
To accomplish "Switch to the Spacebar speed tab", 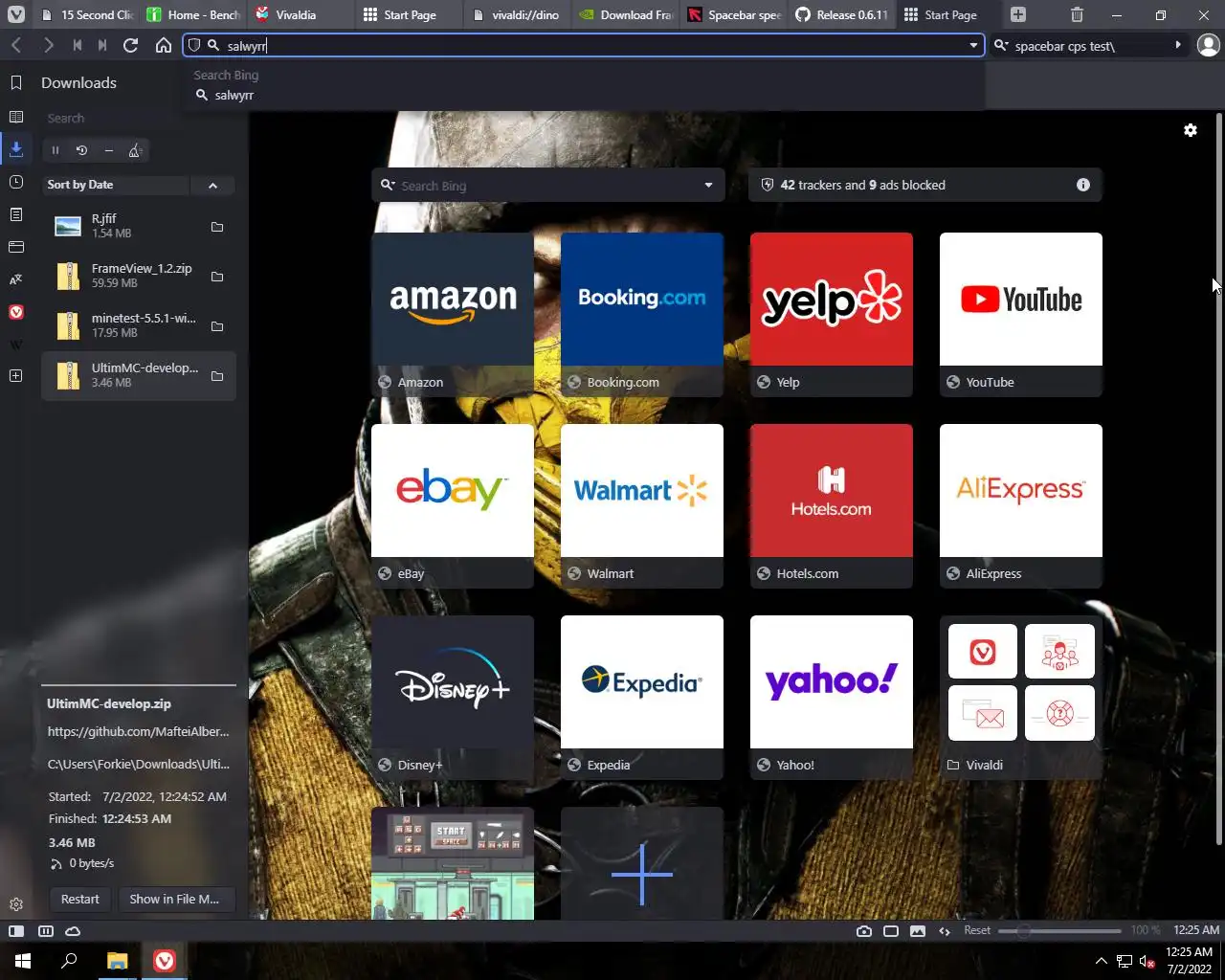I will (x=734, y=14).
